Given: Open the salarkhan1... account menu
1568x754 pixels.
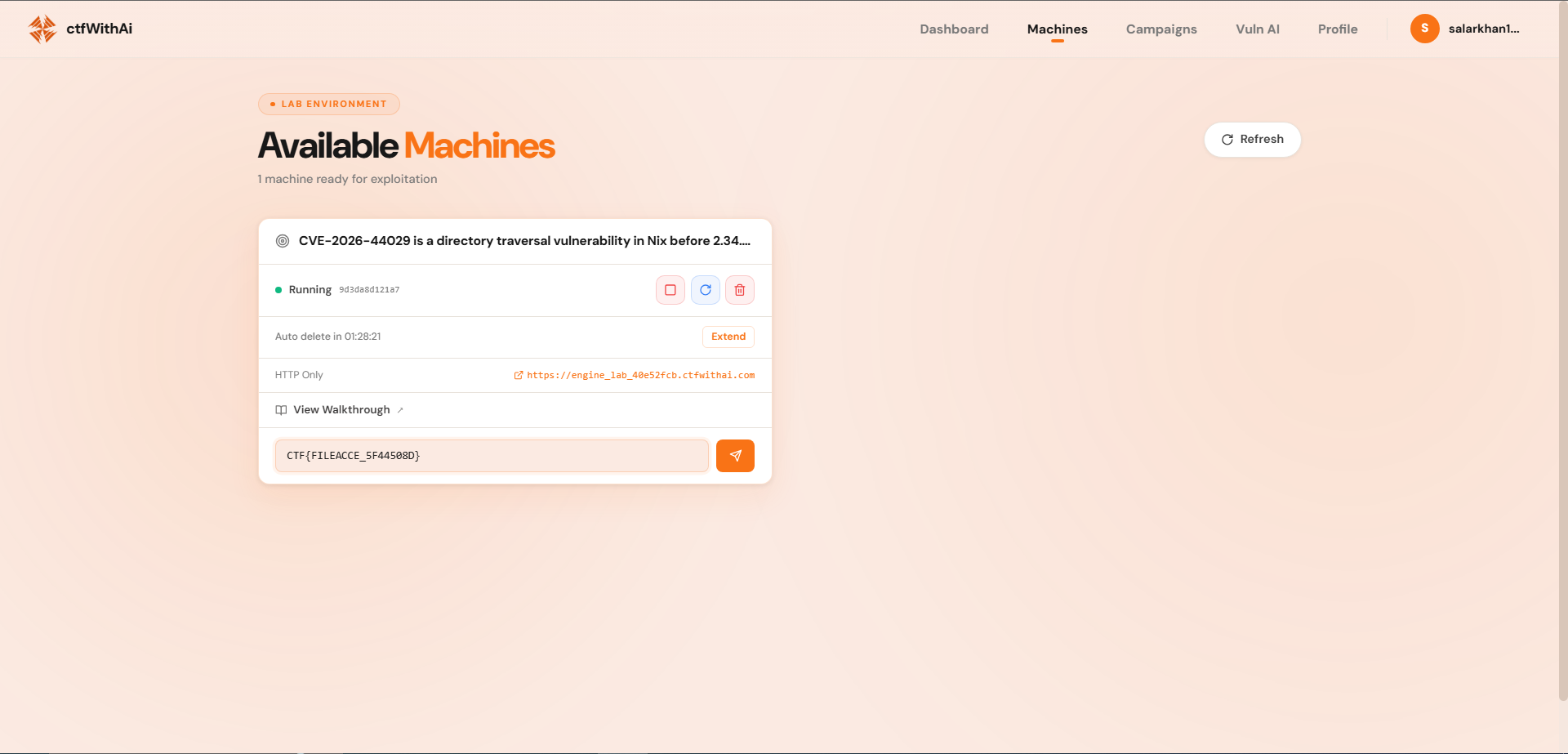Looking at the screenshot, I should click(1484, 29).
